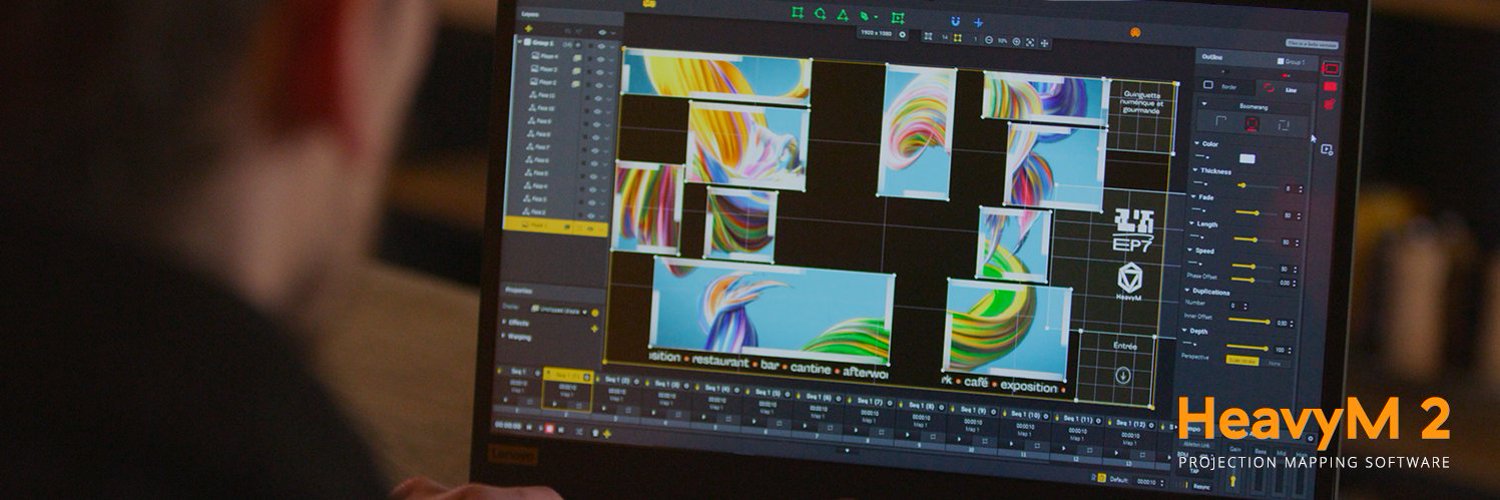This screenshot has width=1500, height=500.
Task: Play the Seq 1 (2) sequence
Action: [603, 408]
